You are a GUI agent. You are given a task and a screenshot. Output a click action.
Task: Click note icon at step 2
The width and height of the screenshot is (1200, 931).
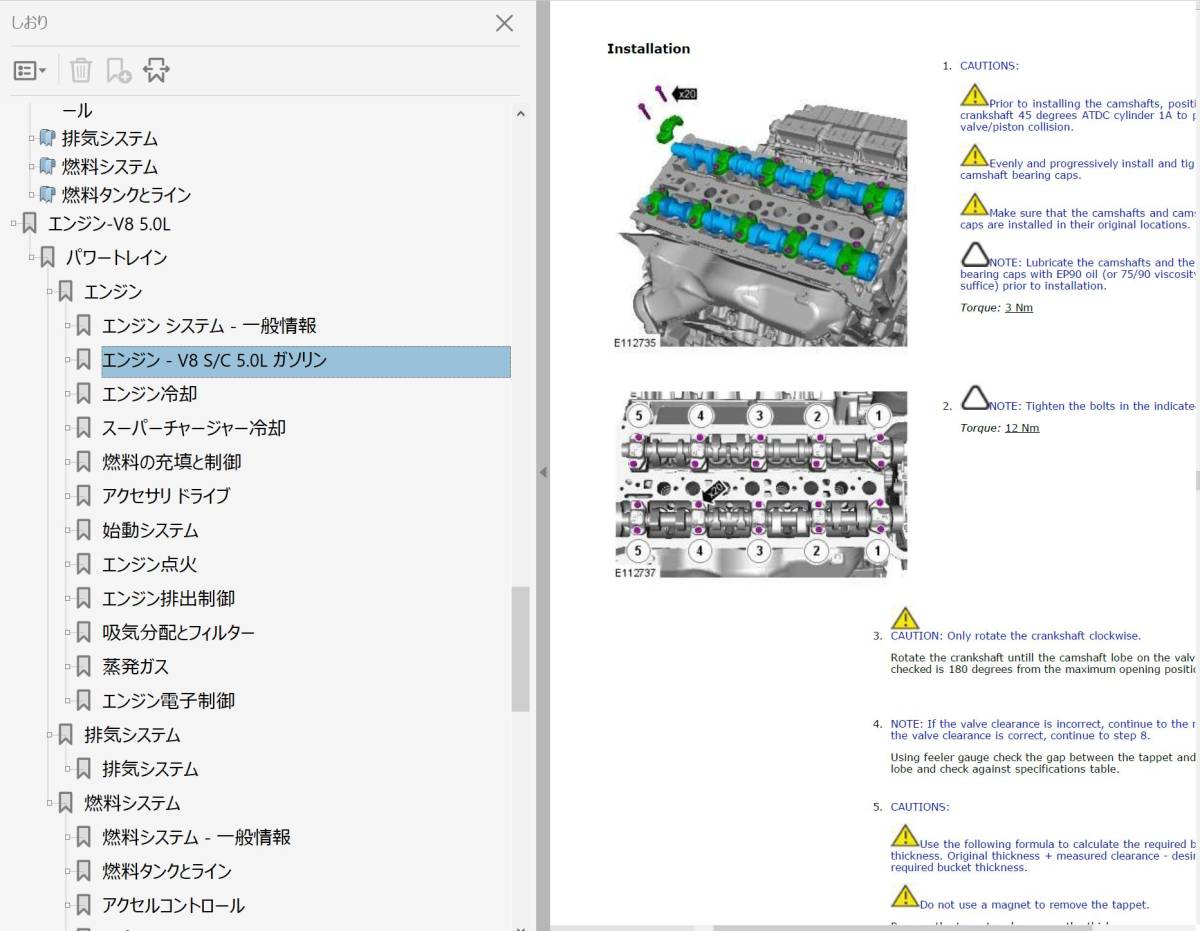[x=975, y=398]
